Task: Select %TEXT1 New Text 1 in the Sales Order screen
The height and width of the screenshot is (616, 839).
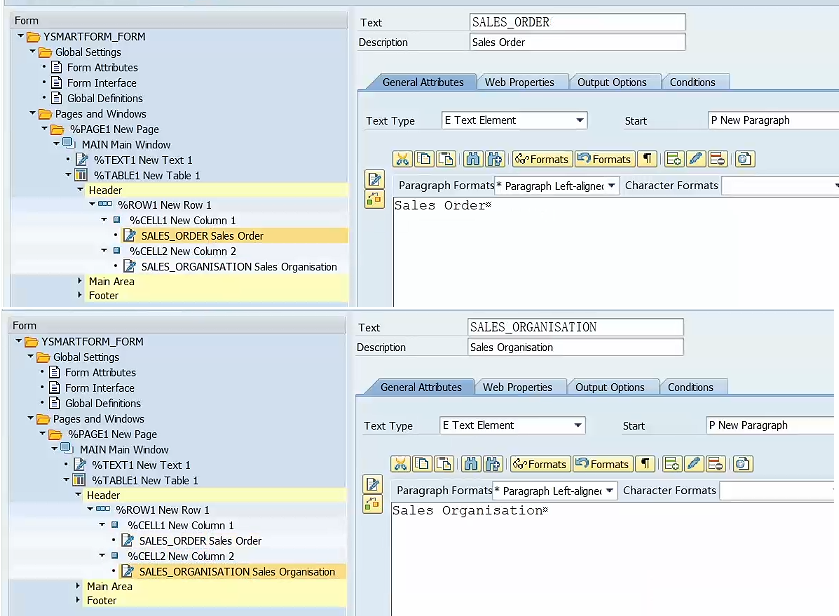Action: point(143,160)
